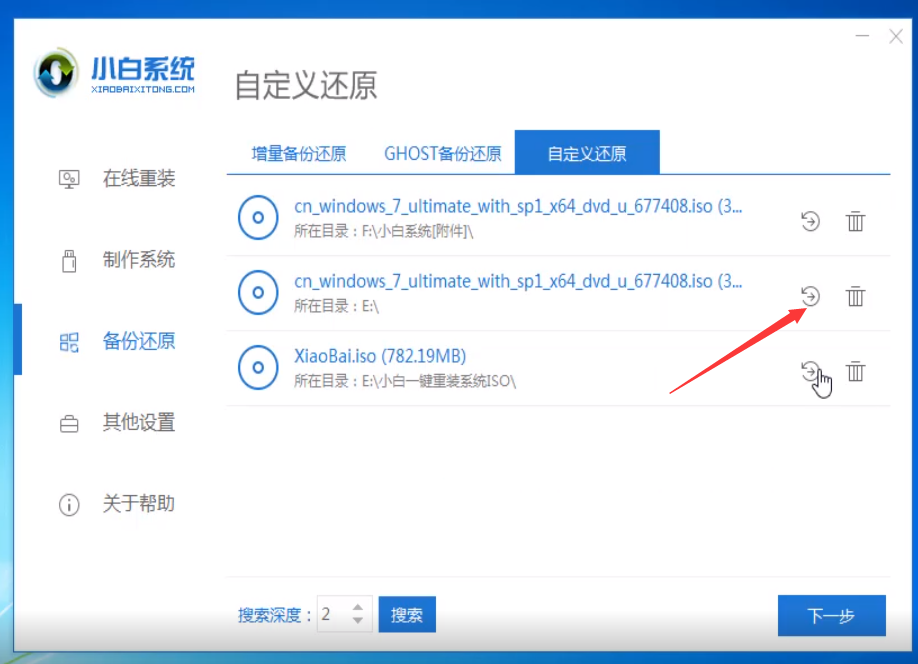
Task: Open 其他设置 in sidebar
Action: click(x=138, y=422)
